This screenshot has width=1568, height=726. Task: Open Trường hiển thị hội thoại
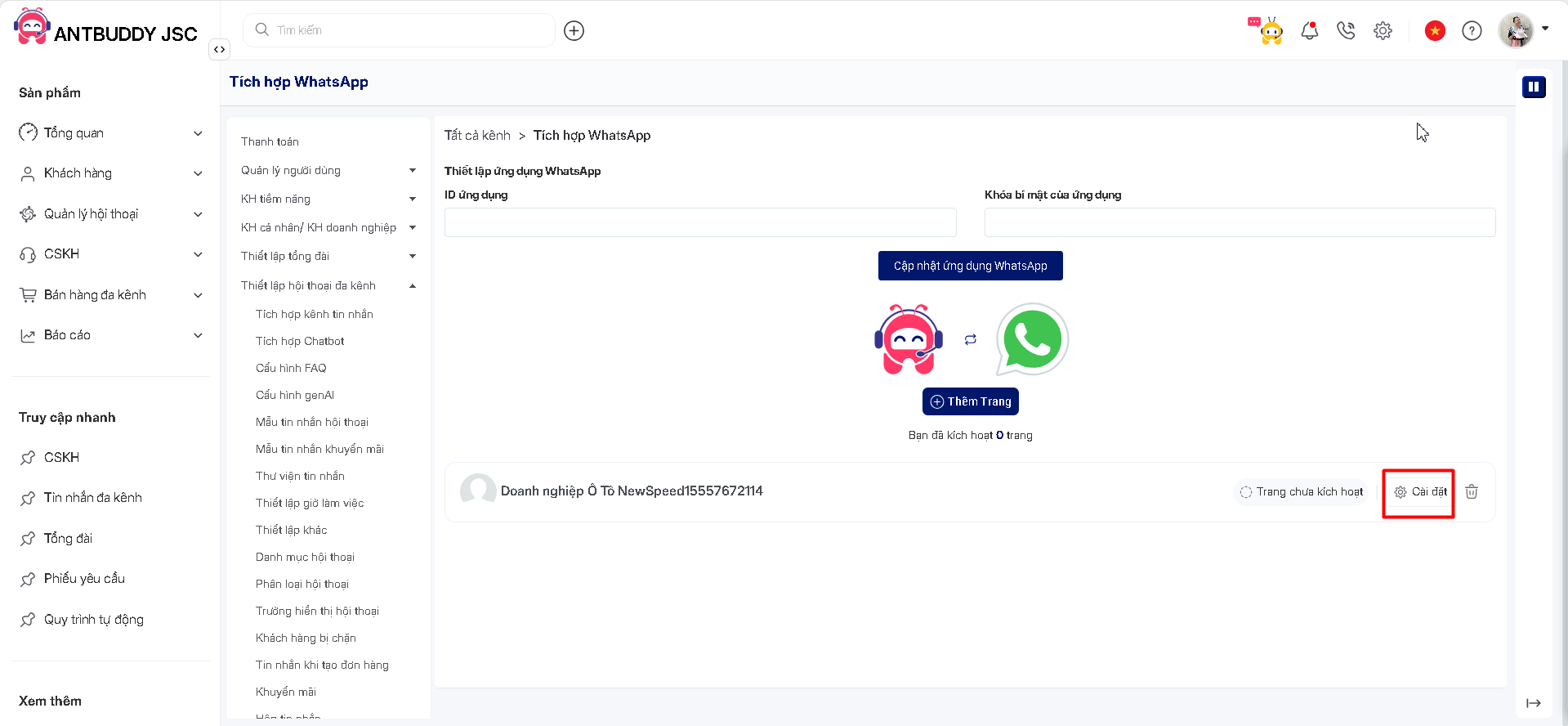point(317,611)
